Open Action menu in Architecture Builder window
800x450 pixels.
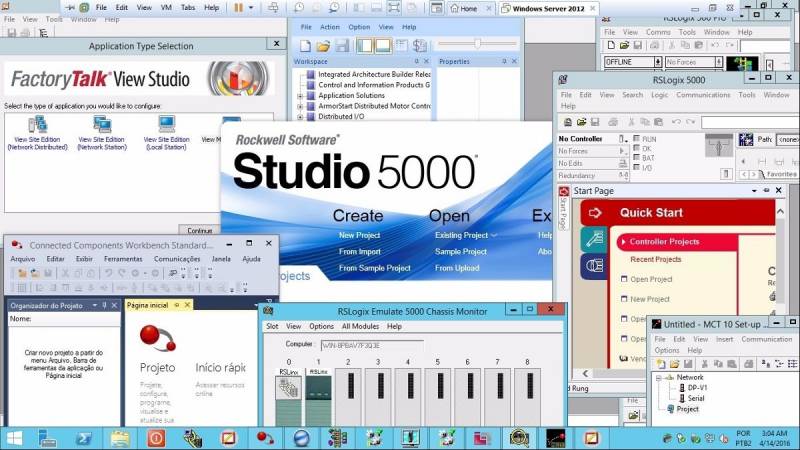point(330,27)
